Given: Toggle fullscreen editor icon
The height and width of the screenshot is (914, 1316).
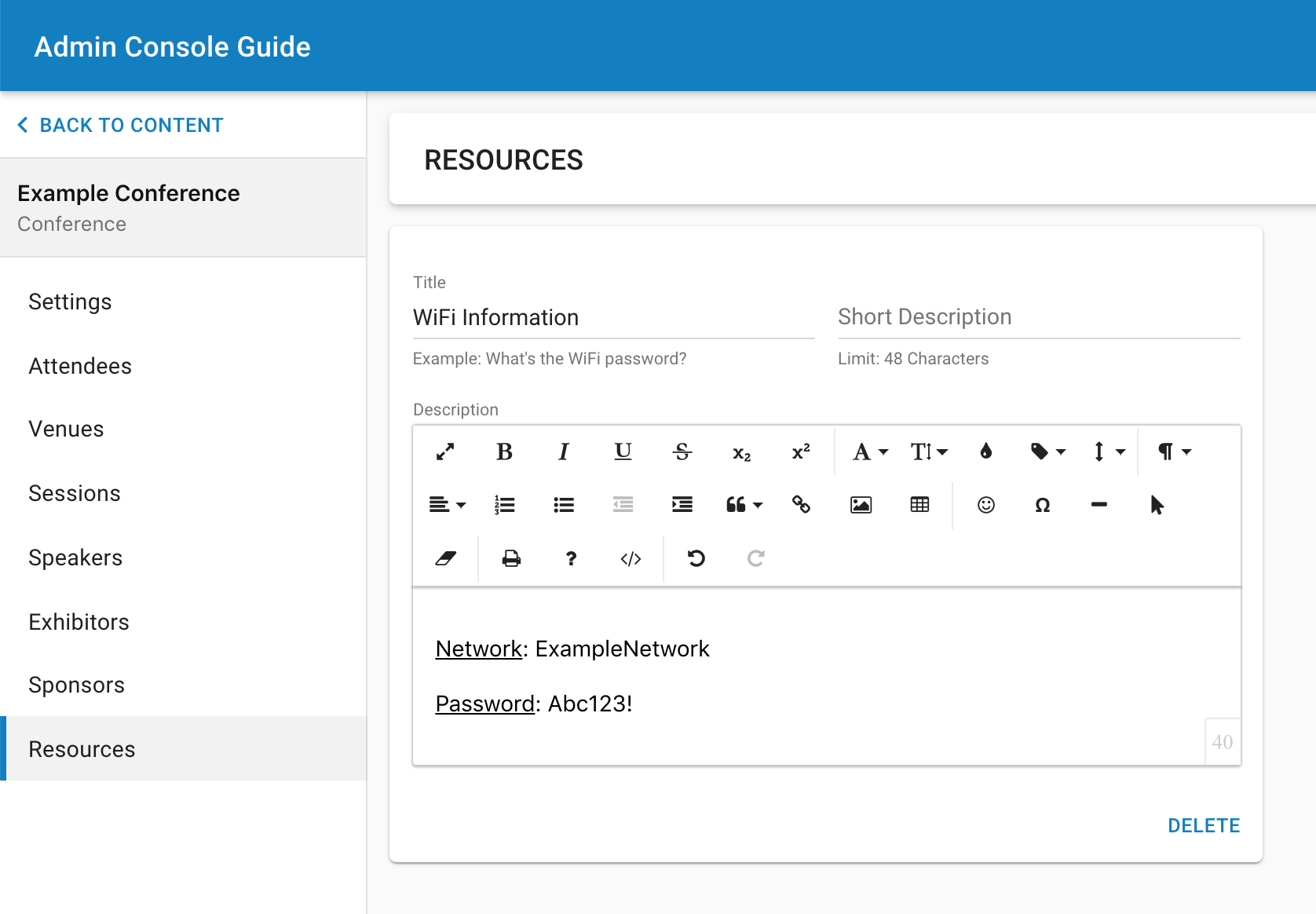Looking at the screenshot, I should pyautogui.click(x=445, y=452).
